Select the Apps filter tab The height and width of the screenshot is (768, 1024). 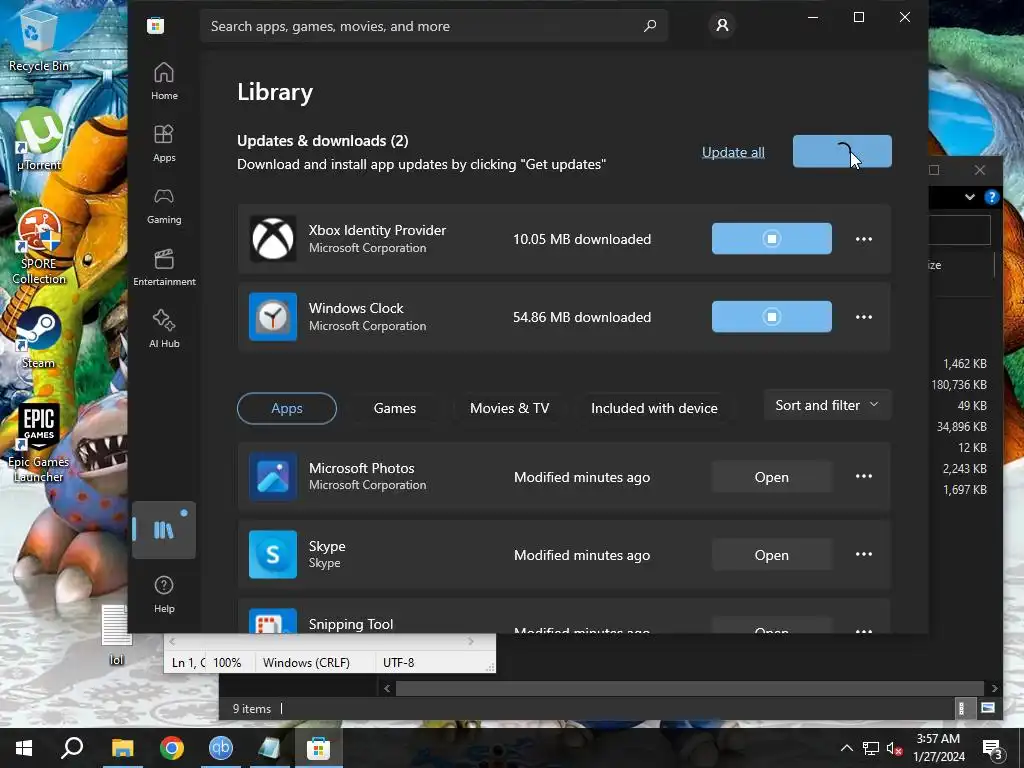pyautogui.click(x=287, y=408)
